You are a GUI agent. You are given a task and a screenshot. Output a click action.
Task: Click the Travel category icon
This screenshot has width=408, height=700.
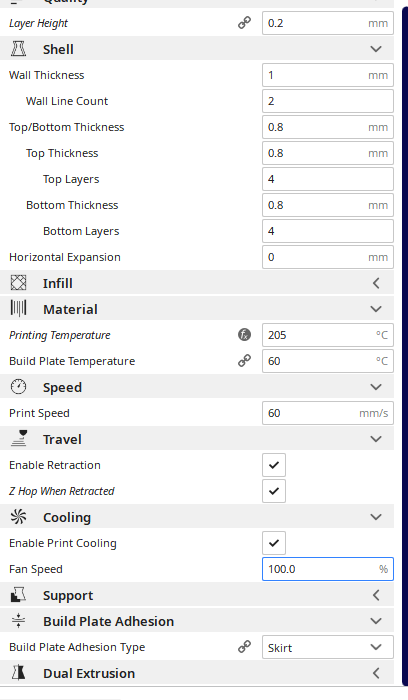tap(18, 439)
